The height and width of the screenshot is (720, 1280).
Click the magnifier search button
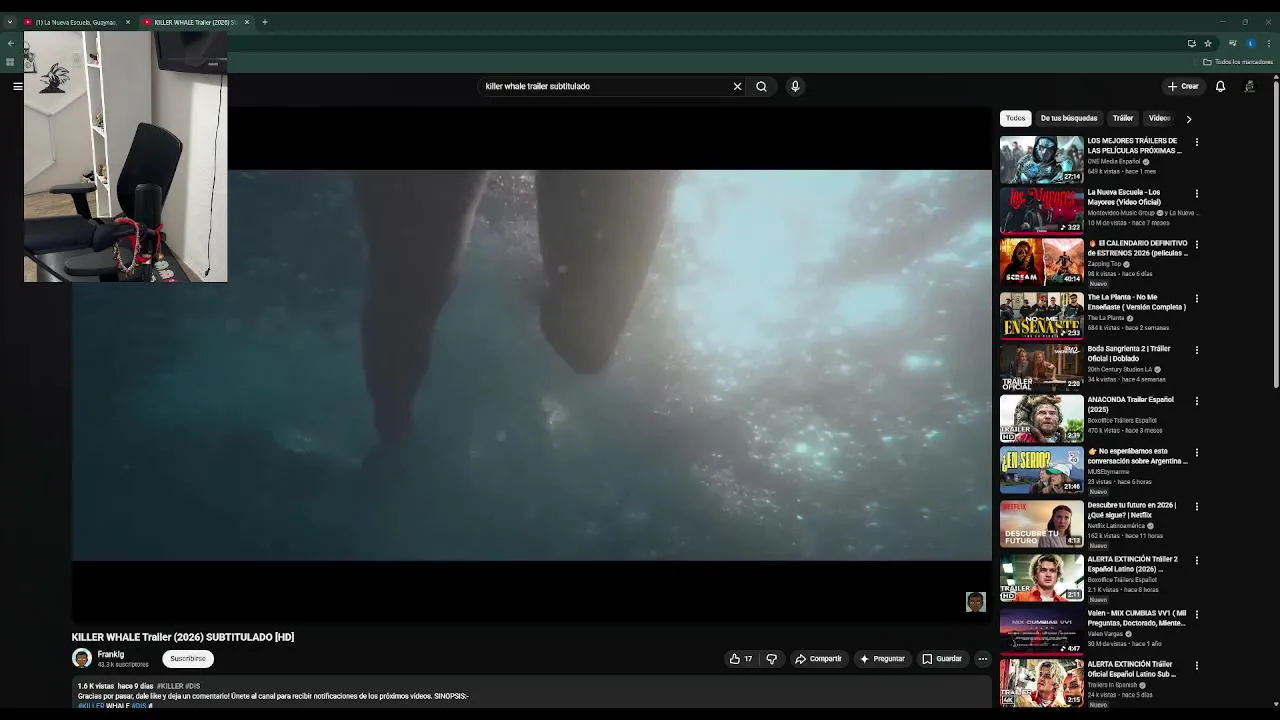coord(761,86)
